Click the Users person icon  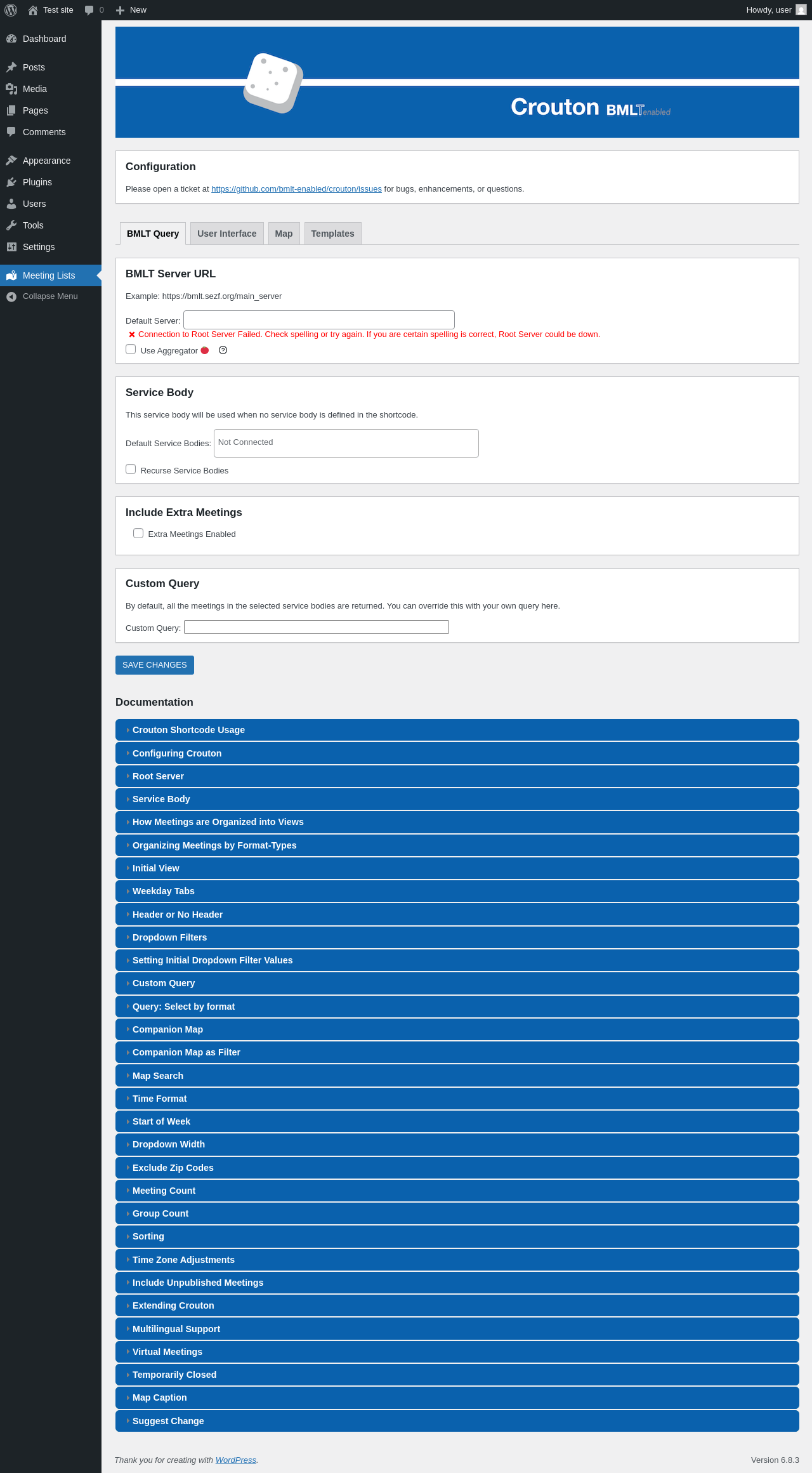point(11,204)
